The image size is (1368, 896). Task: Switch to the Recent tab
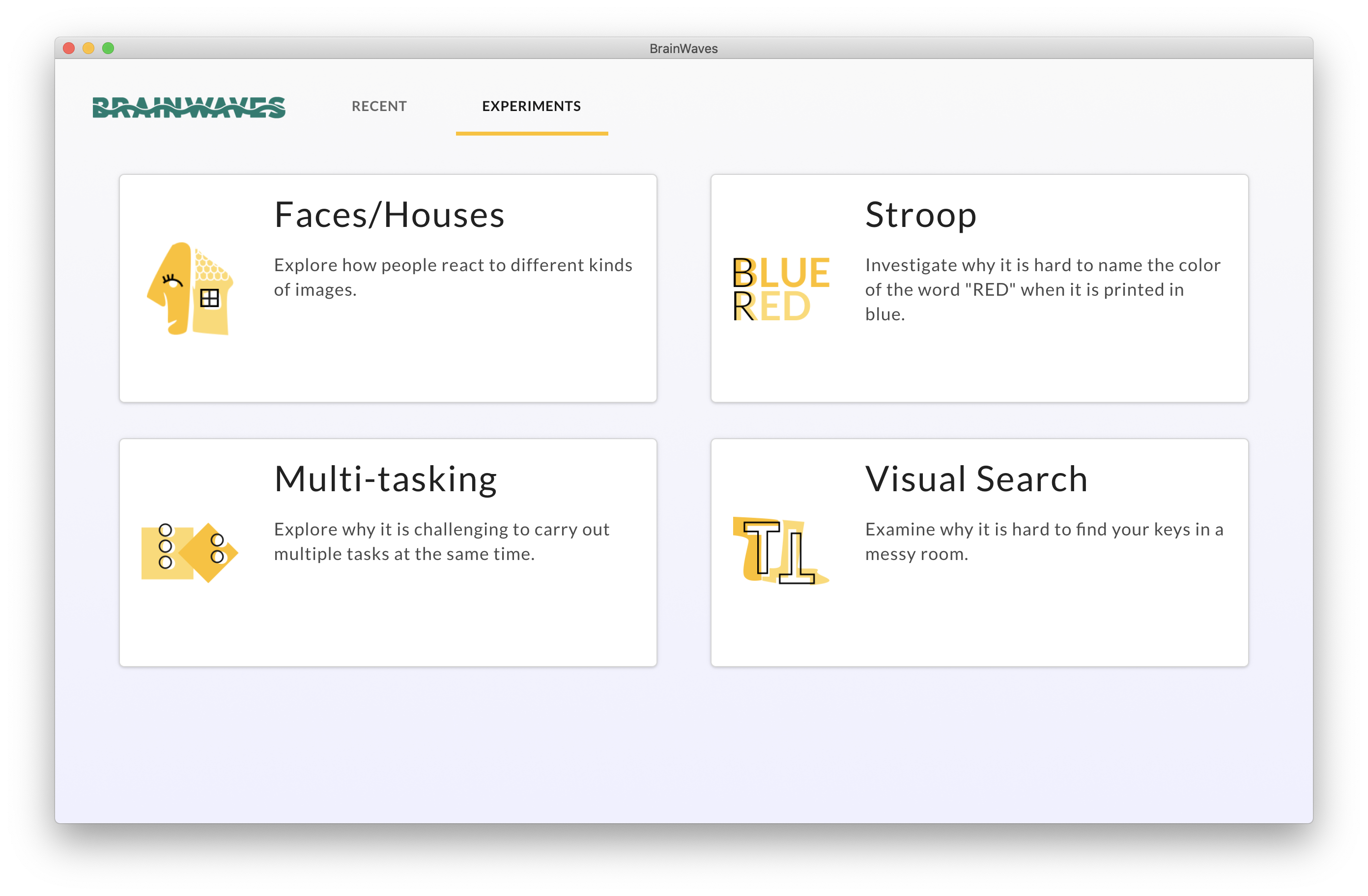tap(379, 106)
